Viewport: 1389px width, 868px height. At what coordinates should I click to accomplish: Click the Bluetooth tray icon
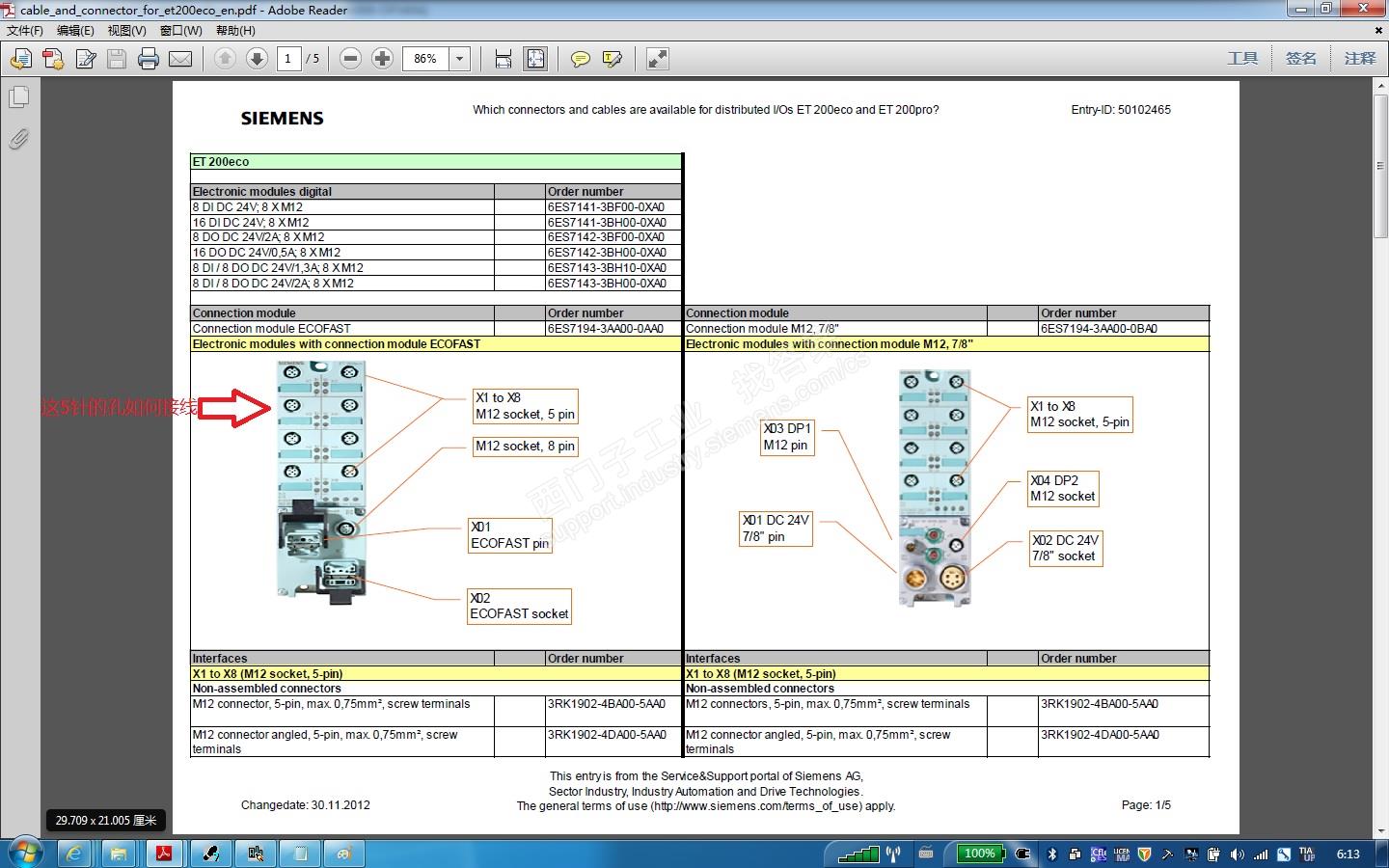coord(1052,854)
